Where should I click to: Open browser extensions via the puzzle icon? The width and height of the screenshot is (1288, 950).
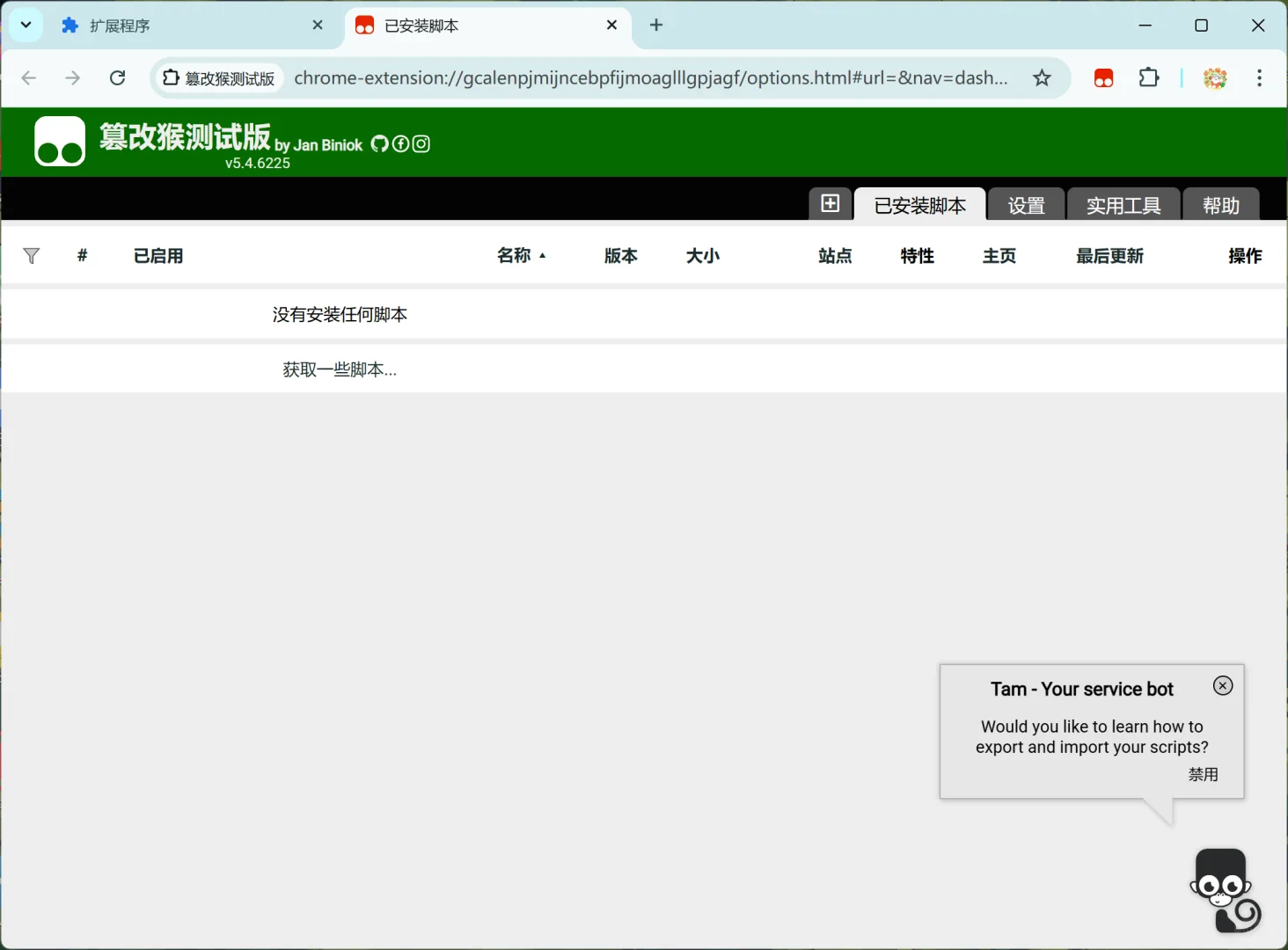click(x=1149, y=77)
